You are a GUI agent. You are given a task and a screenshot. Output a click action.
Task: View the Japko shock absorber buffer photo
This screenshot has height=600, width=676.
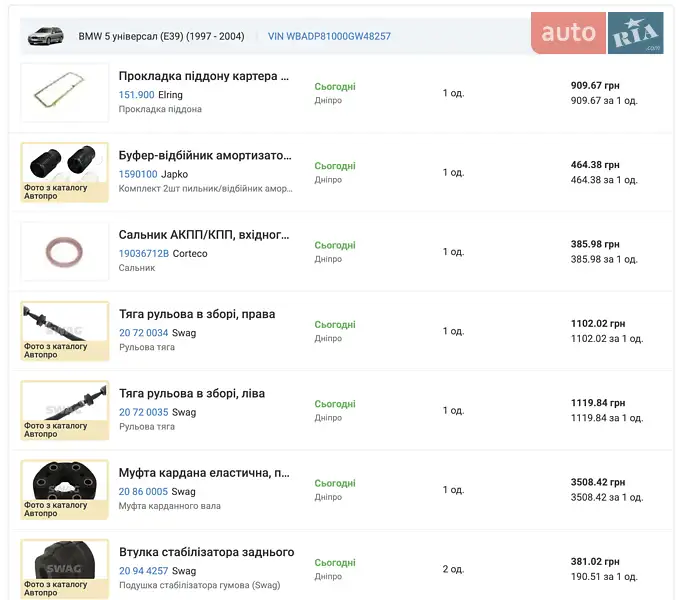(64, 172)
